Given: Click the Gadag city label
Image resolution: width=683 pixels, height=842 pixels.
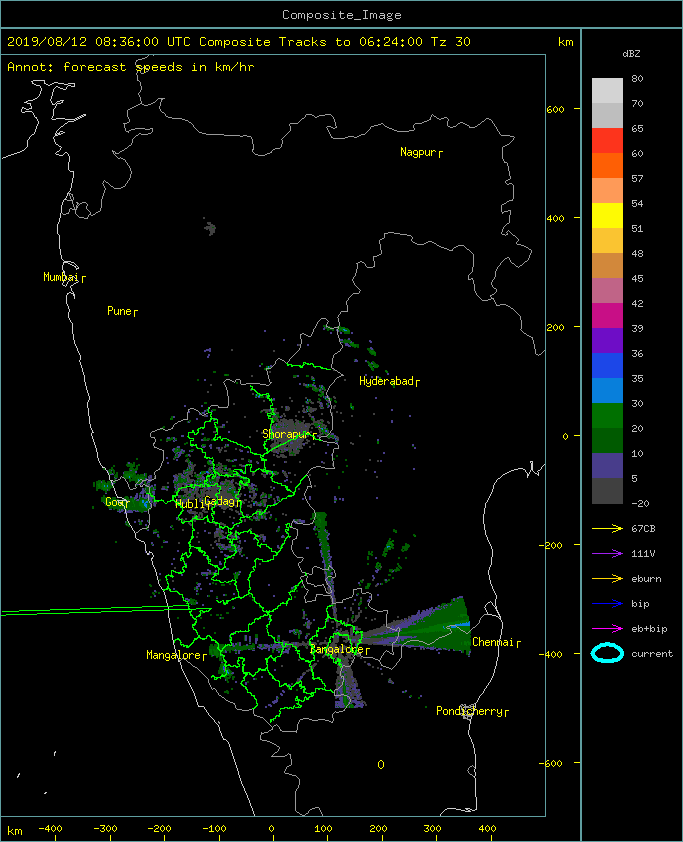Looking at the screenshot, I should pos(222,502).
